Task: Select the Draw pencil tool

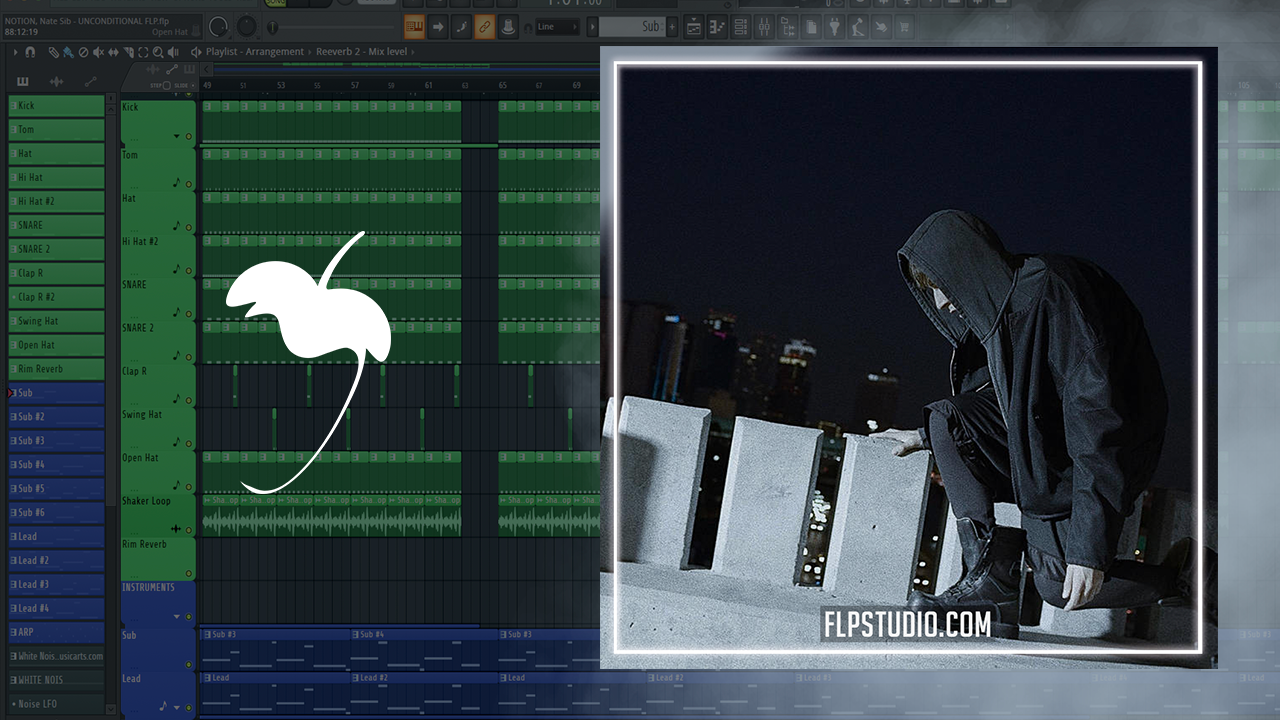Action: click(54, 52)
